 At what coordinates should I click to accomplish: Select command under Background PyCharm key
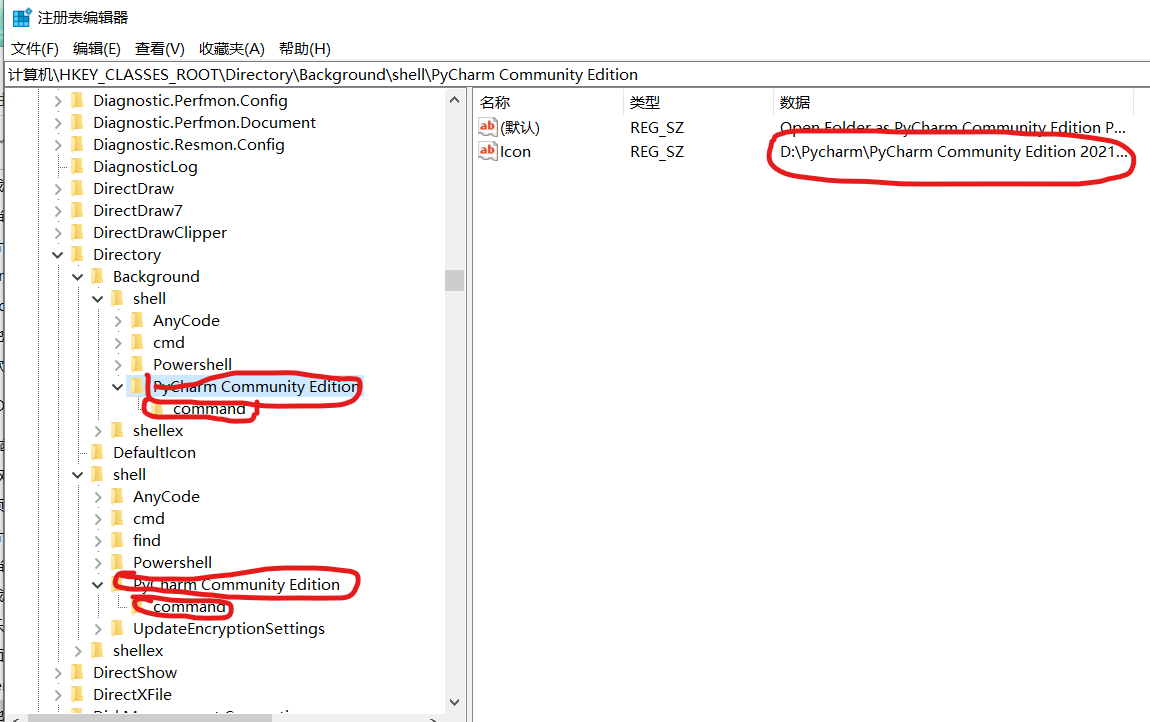209,409
